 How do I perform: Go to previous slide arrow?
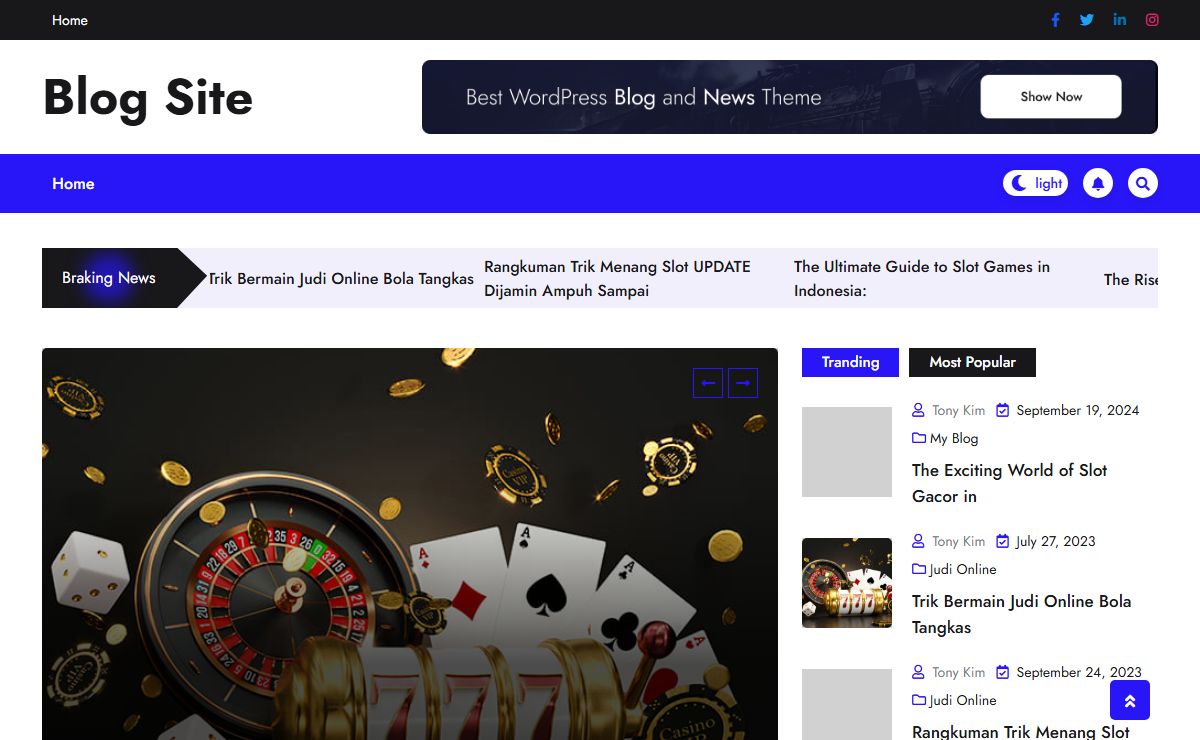(x=708, y=383)
